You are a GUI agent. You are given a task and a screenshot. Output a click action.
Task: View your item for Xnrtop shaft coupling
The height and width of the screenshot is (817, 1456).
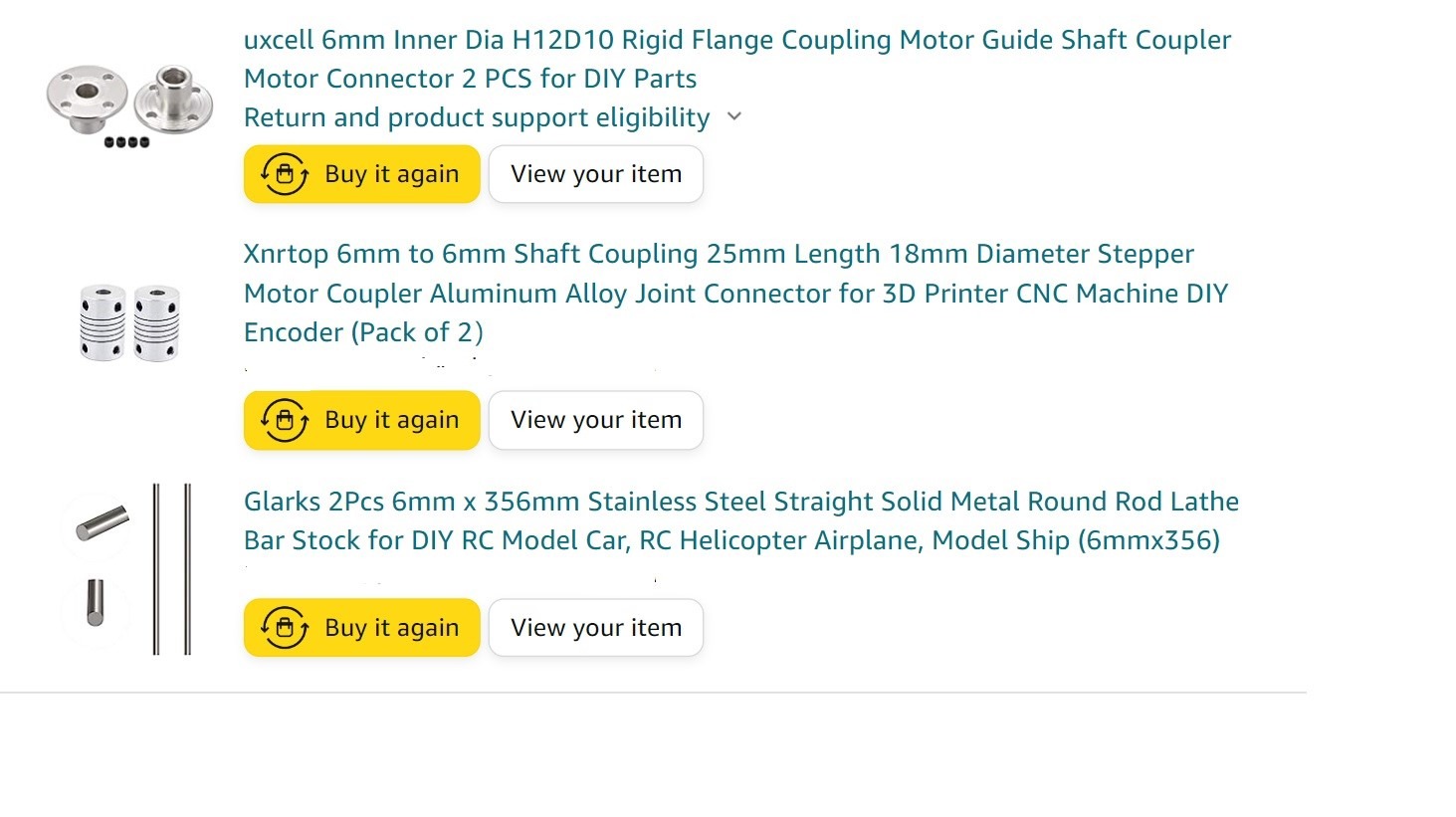pyautogui.click(x=596, y=420)
